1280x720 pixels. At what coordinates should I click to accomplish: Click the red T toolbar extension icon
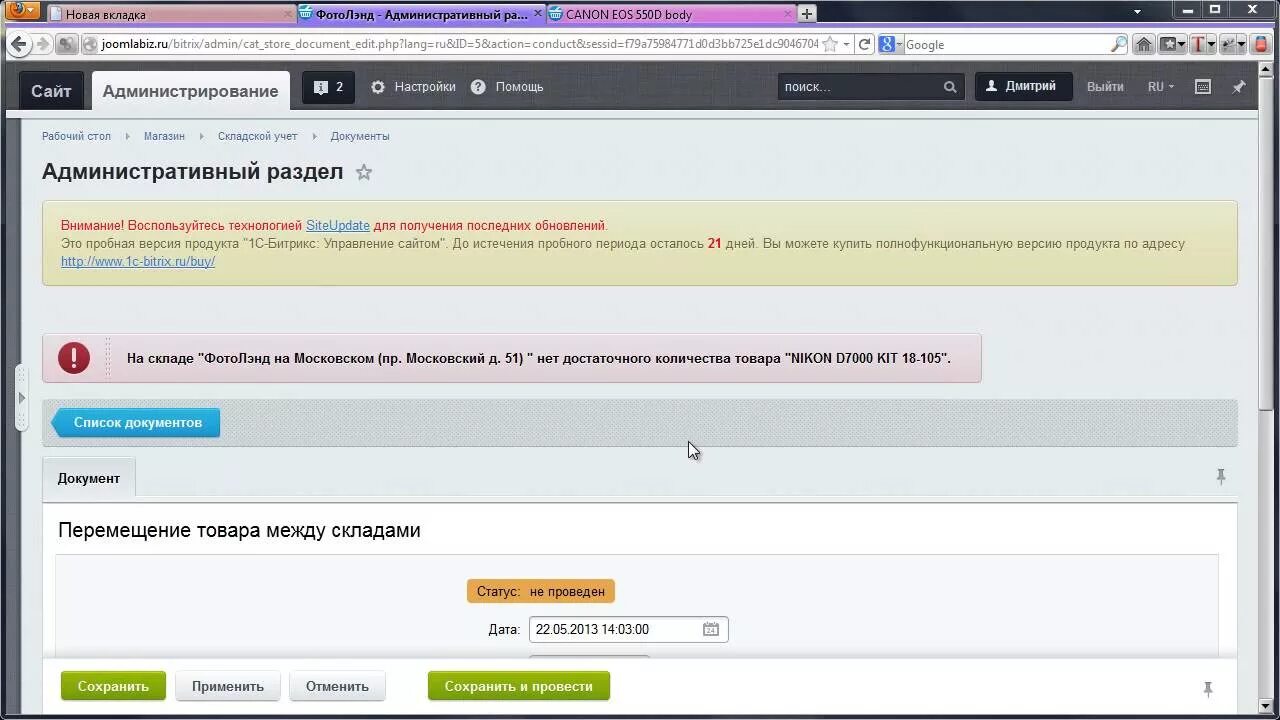[1196, 44]
